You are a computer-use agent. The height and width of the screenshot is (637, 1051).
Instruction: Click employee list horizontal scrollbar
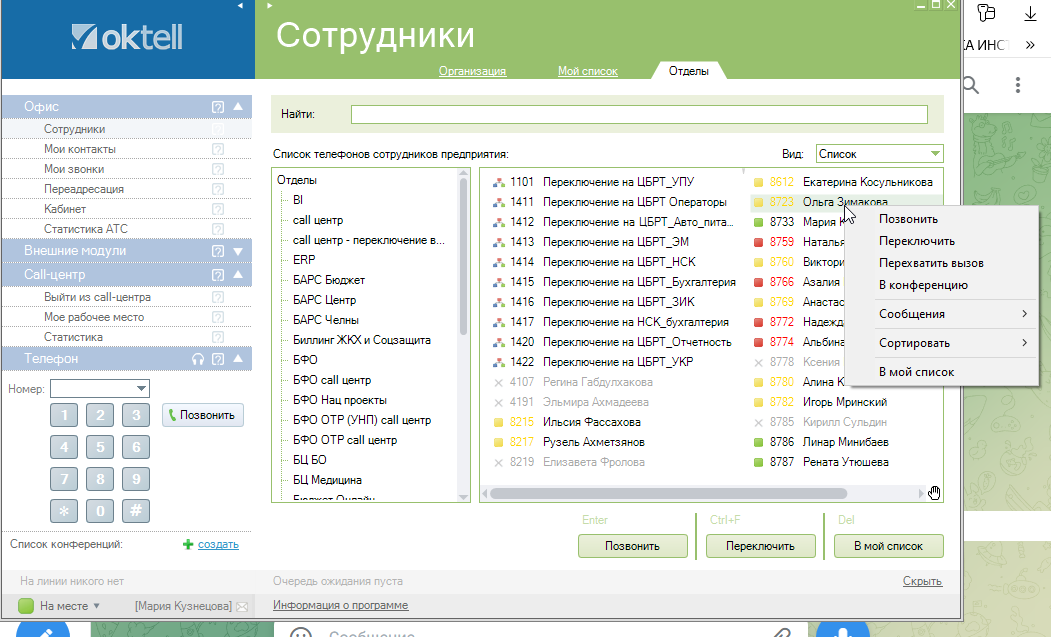[x=668, y=494]
